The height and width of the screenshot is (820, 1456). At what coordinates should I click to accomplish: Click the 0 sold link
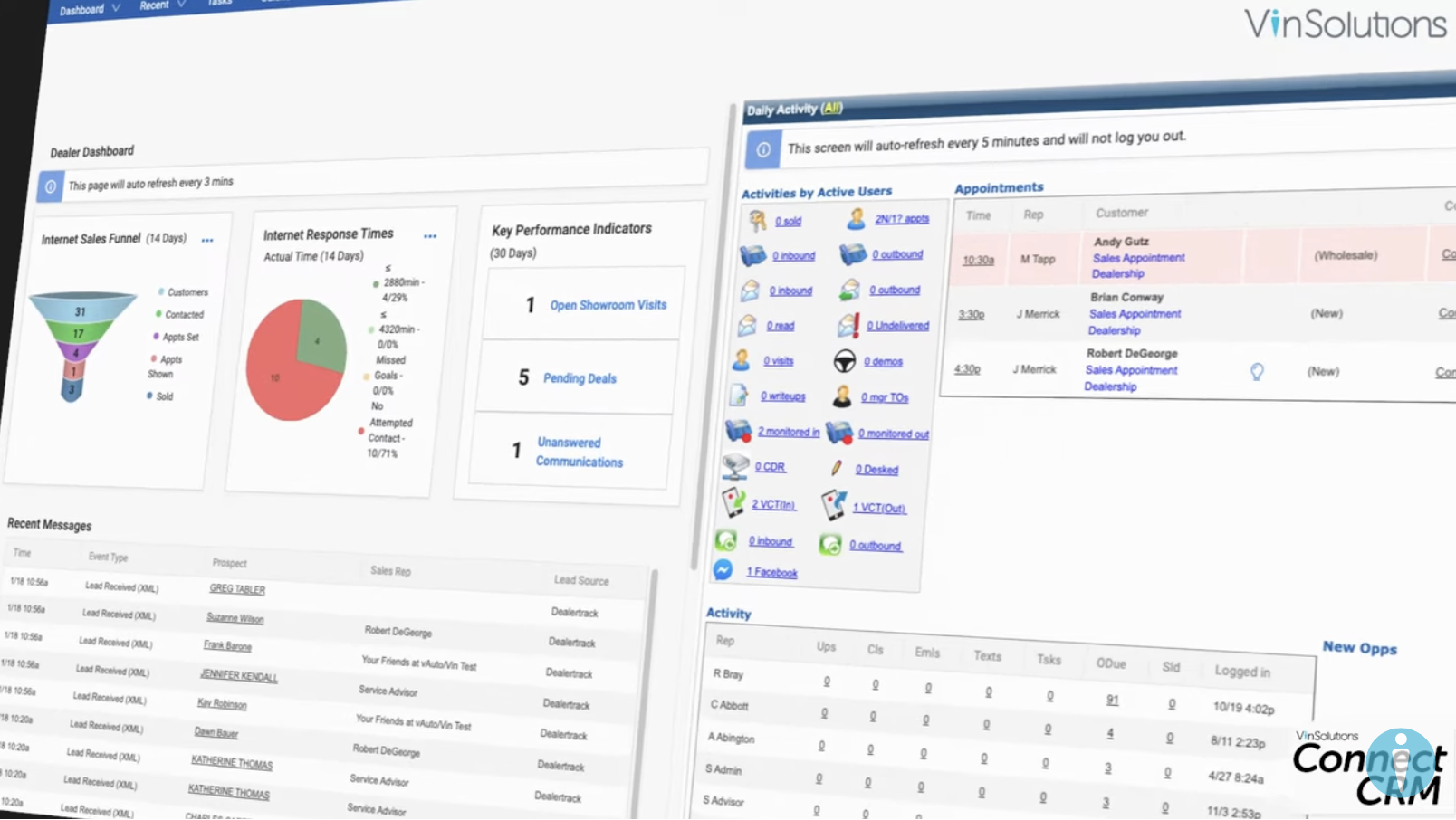click(x=788, y=221)
